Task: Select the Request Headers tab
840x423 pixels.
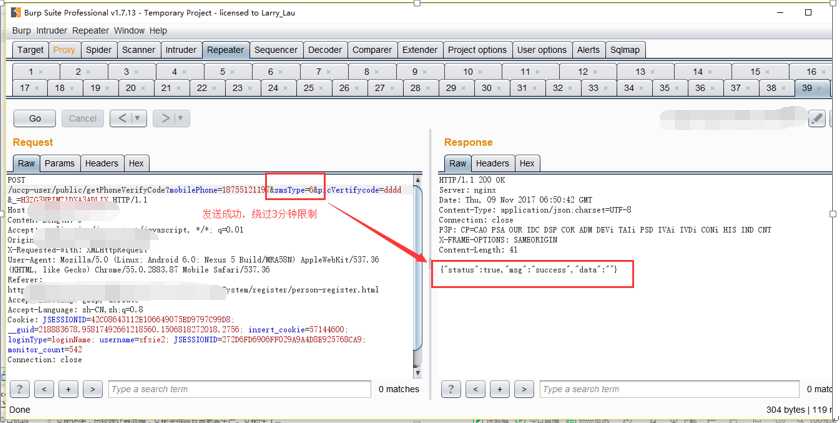Action: pyautogui.click(x=102, y=163)
